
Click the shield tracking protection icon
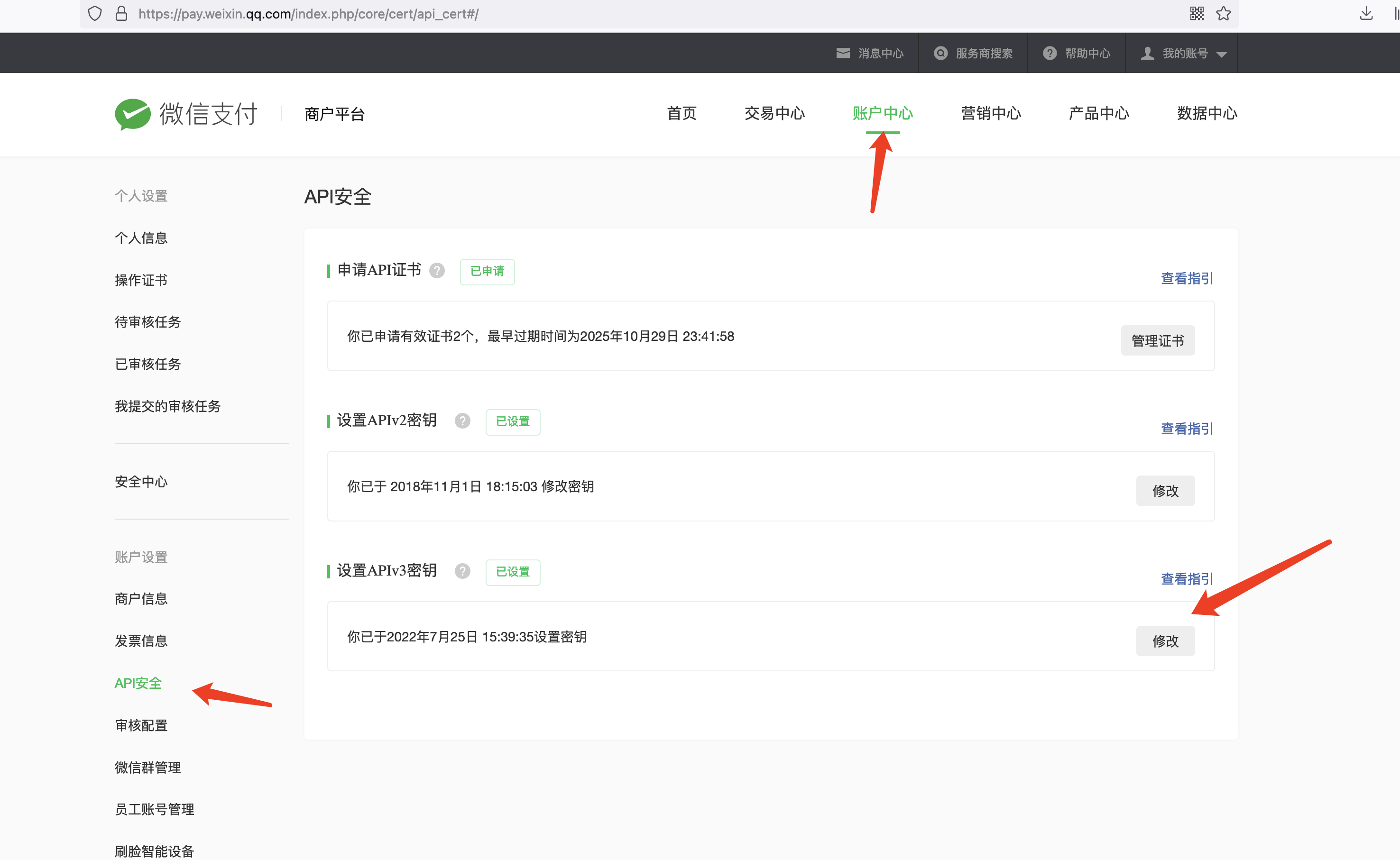pyautogui.click(x=95, y=14)
